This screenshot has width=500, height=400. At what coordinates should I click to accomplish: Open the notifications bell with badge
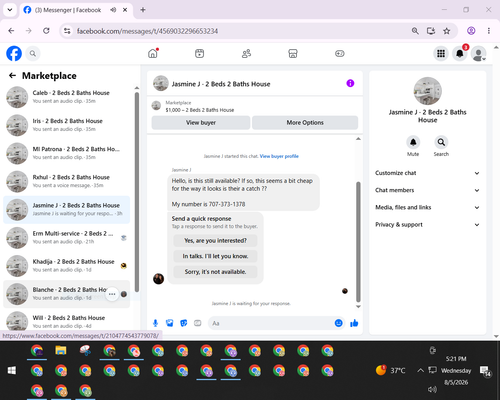tap(460, 53)
